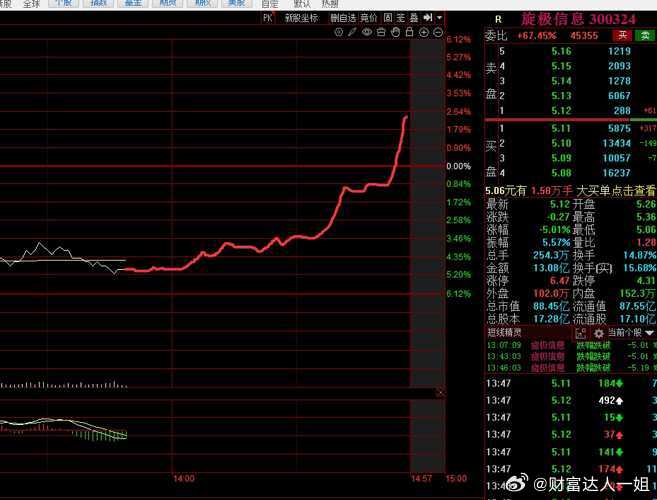Viewport: 657px width, 500px height.
Task: Select the 全球 tab at top
Action: click(31, 4)
